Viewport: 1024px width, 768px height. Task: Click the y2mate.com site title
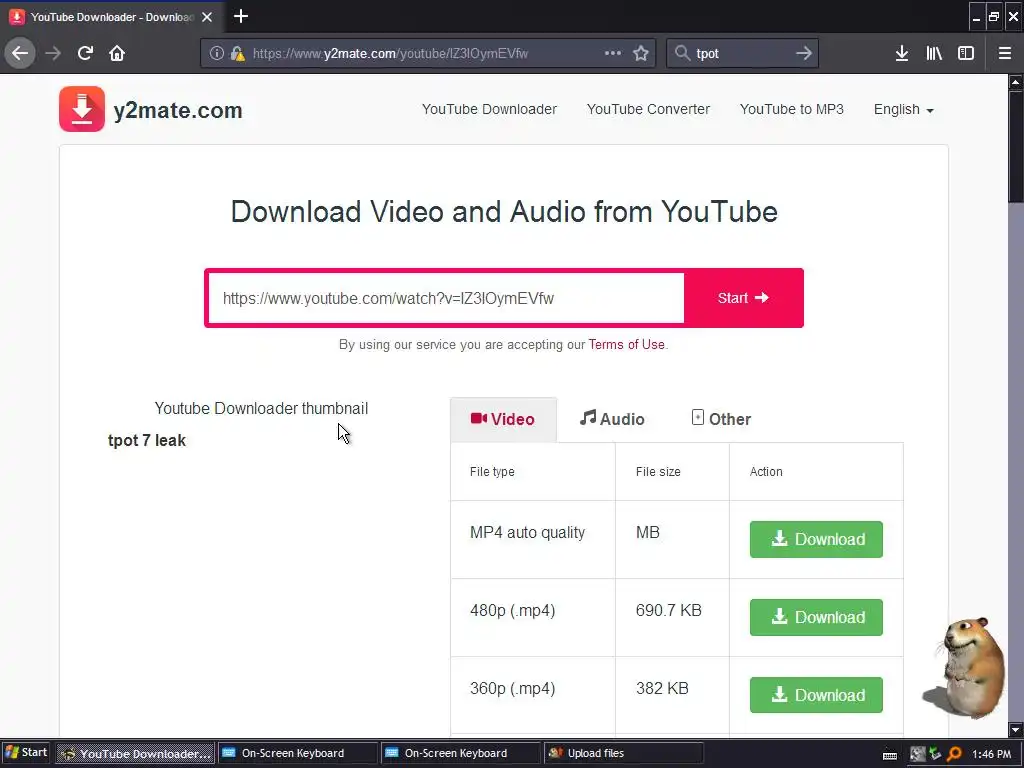(178, 110)
